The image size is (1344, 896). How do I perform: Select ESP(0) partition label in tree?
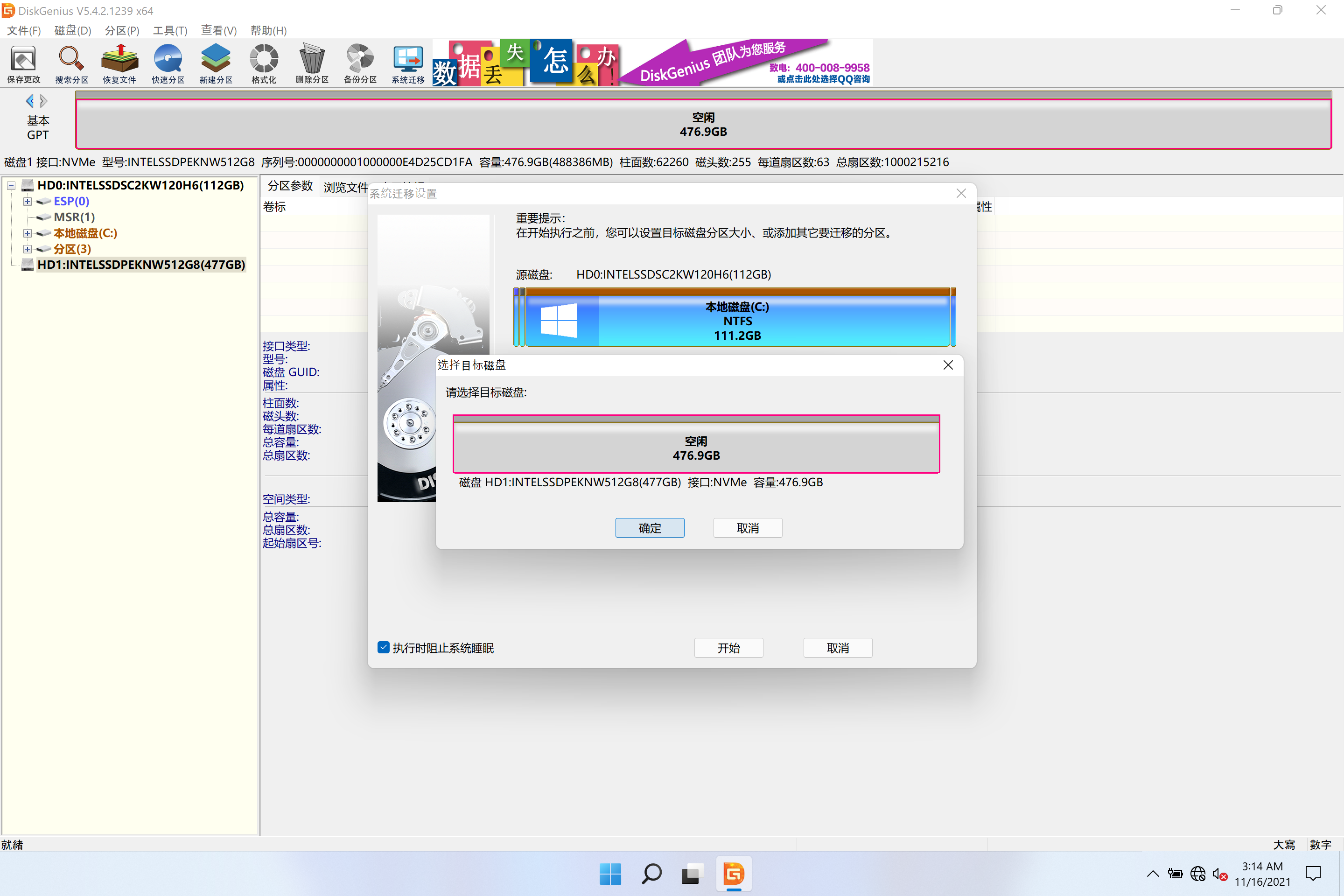(x=71, y=201)
